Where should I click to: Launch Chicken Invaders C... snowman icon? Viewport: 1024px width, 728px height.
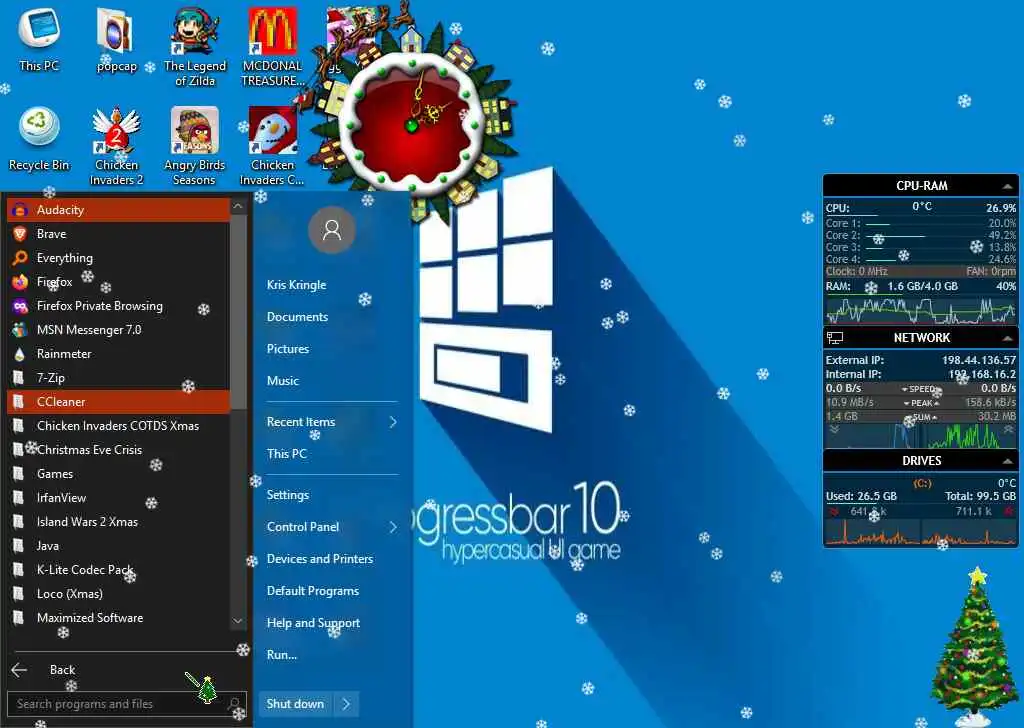pyautogui.click(x=272, y=145)
